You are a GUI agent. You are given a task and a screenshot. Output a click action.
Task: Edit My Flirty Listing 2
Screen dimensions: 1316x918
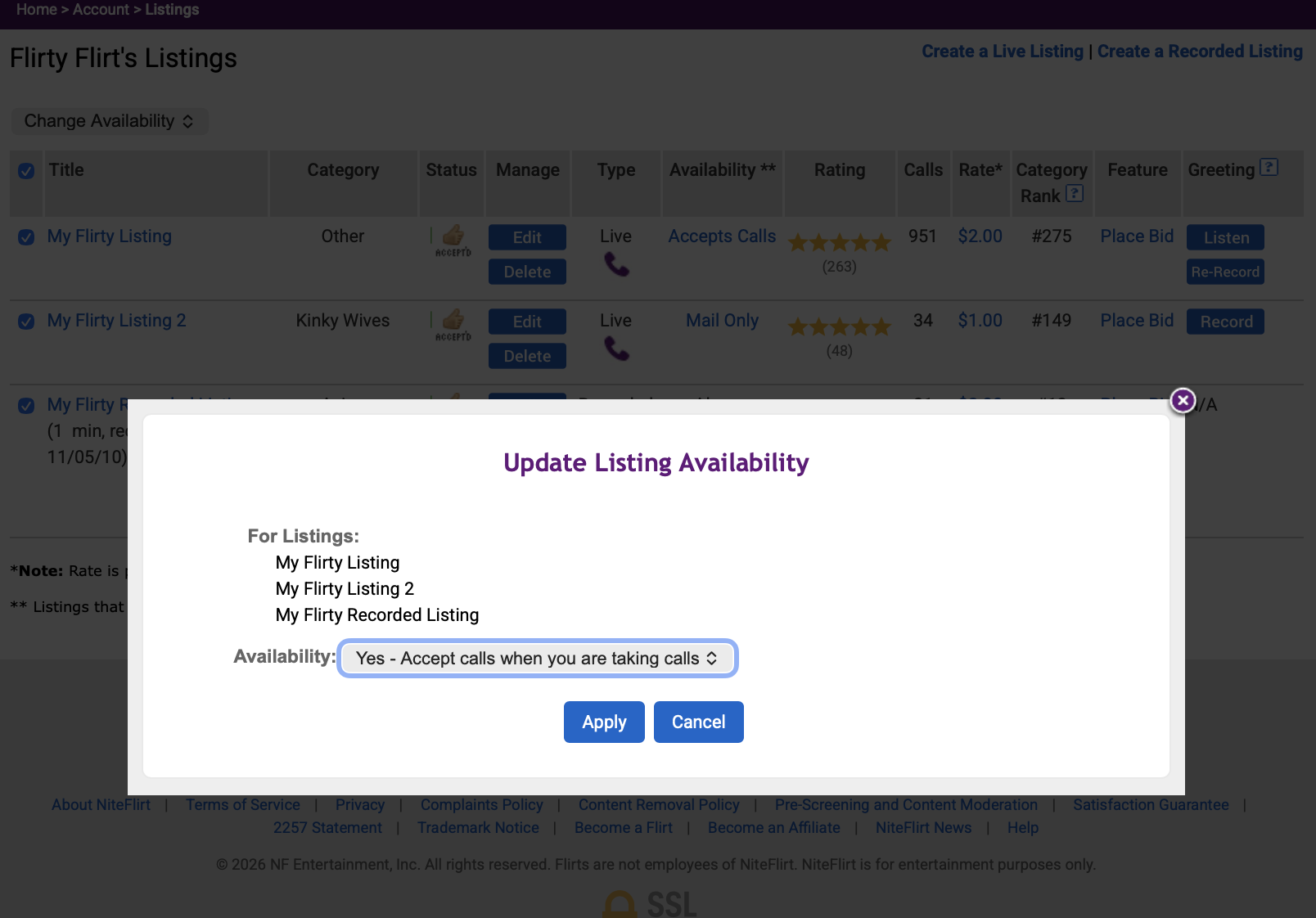[x=527, y=322]
